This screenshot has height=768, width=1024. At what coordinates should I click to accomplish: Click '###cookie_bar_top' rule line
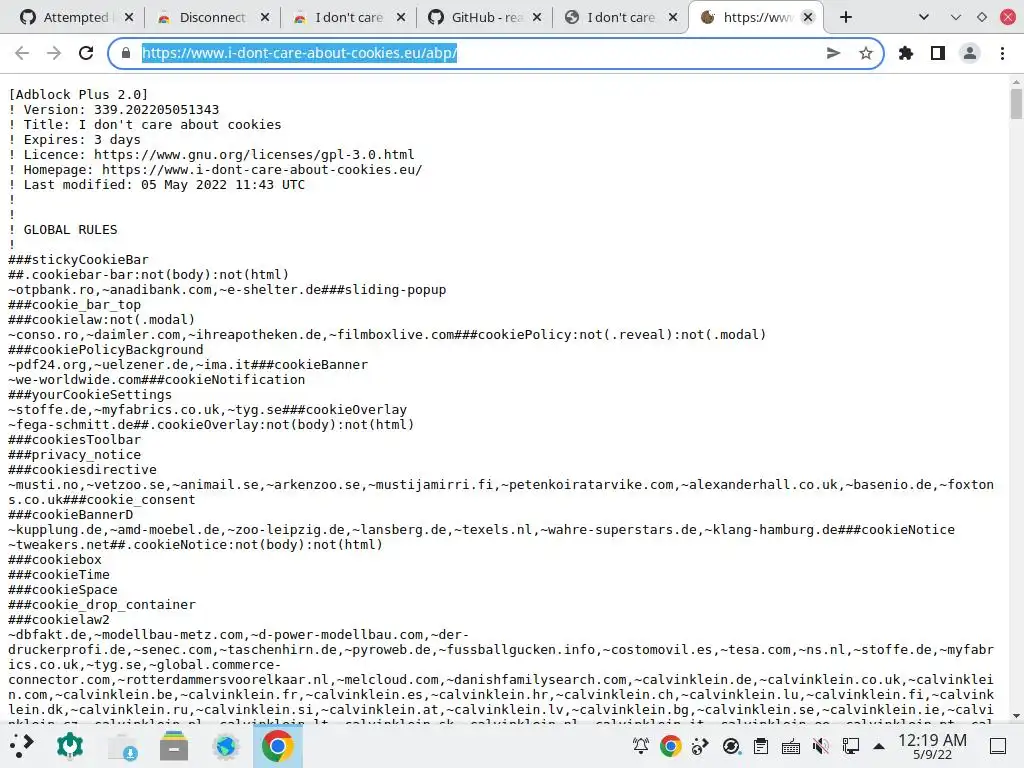click(74, 305)
